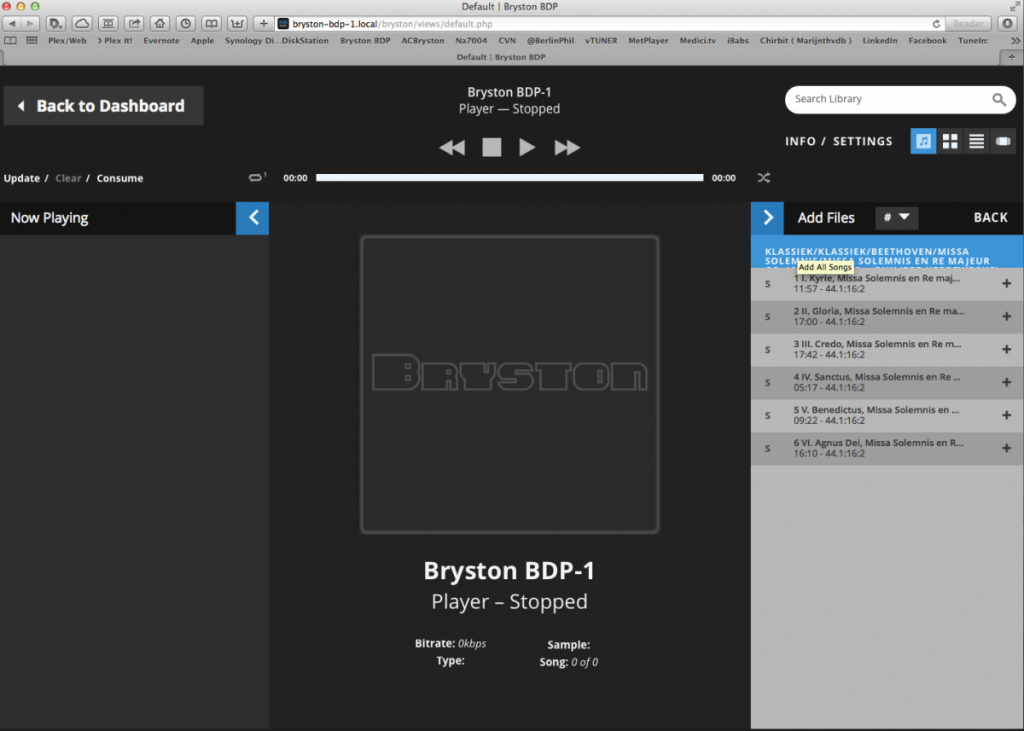Click the S button beside 3 III. Credo
The height and width of the screenshot is (731, 1024).
[768, 350]
